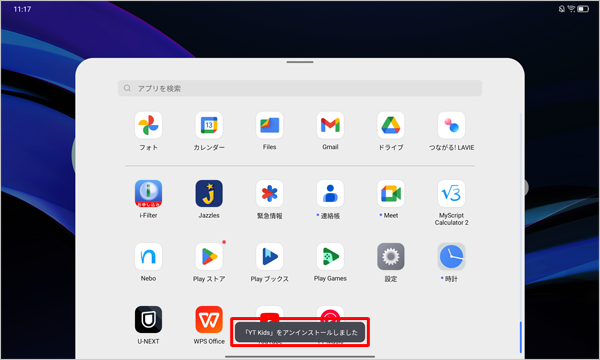Open MyScript Calculator 2

(452, 194)
